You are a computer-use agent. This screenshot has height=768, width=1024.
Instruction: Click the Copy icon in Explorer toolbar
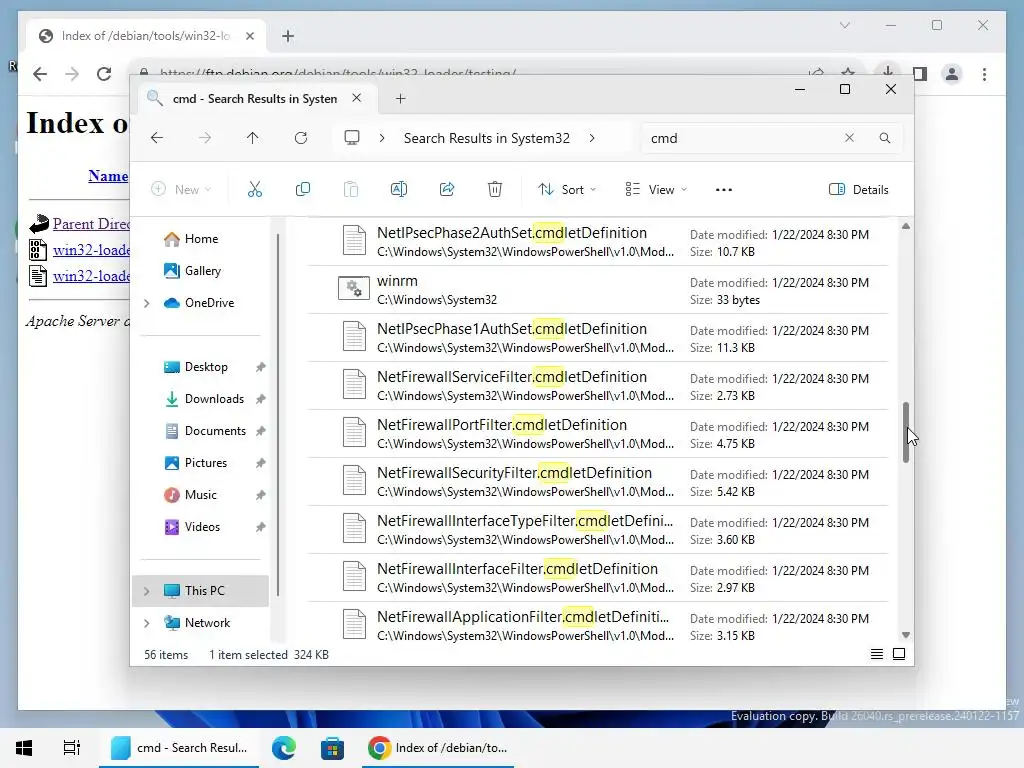(303, 189)
